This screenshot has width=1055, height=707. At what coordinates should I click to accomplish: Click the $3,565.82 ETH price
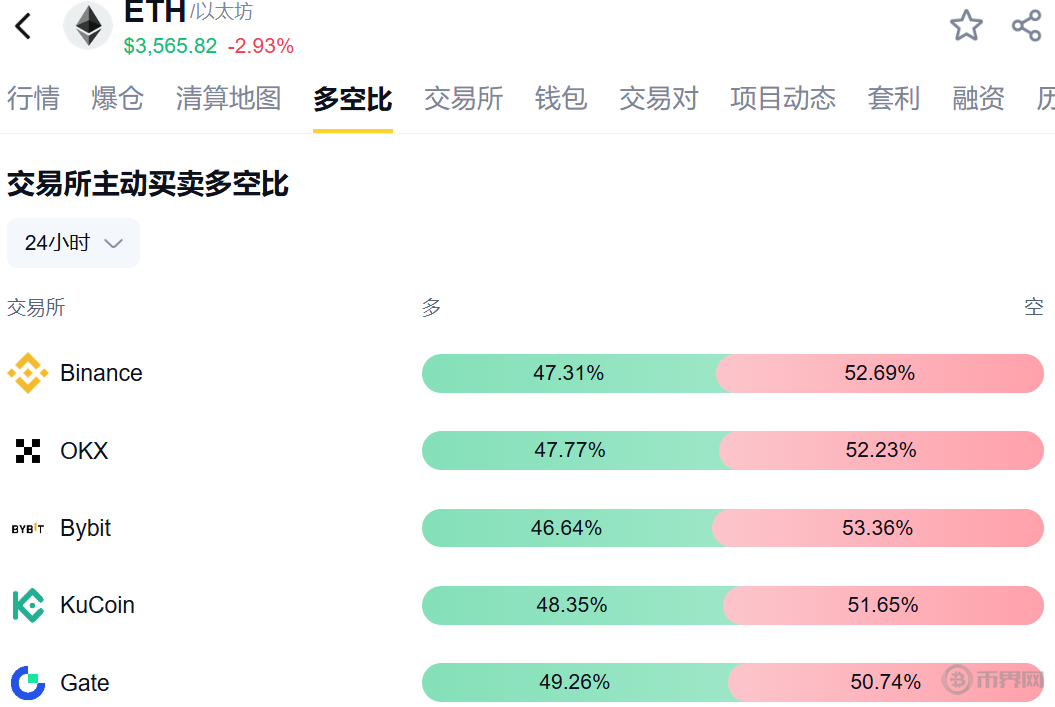point(170,46)
